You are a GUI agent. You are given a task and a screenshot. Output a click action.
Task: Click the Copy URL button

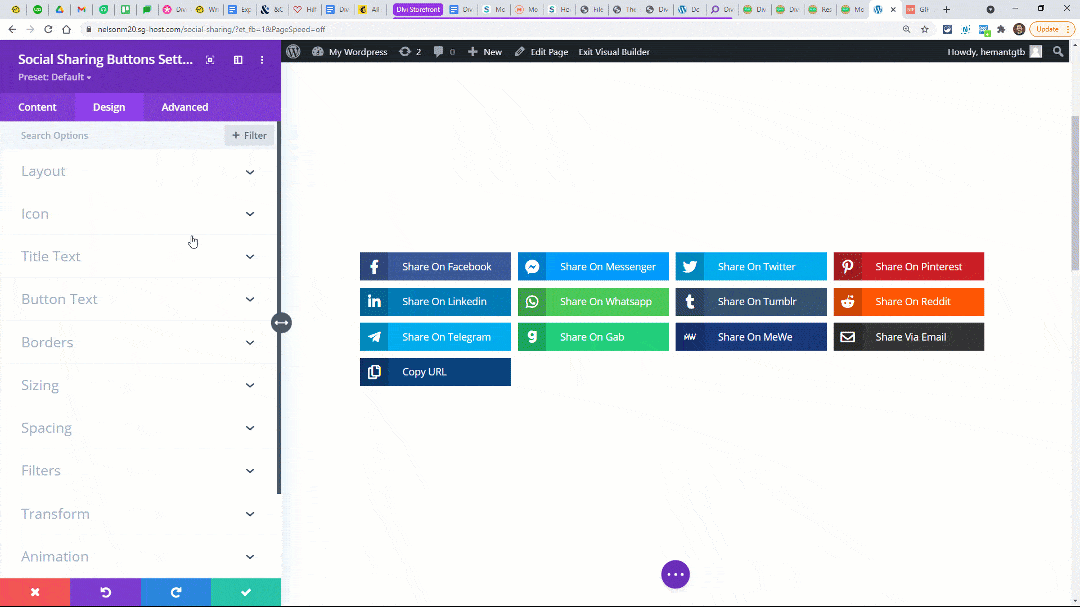[435, 372]
